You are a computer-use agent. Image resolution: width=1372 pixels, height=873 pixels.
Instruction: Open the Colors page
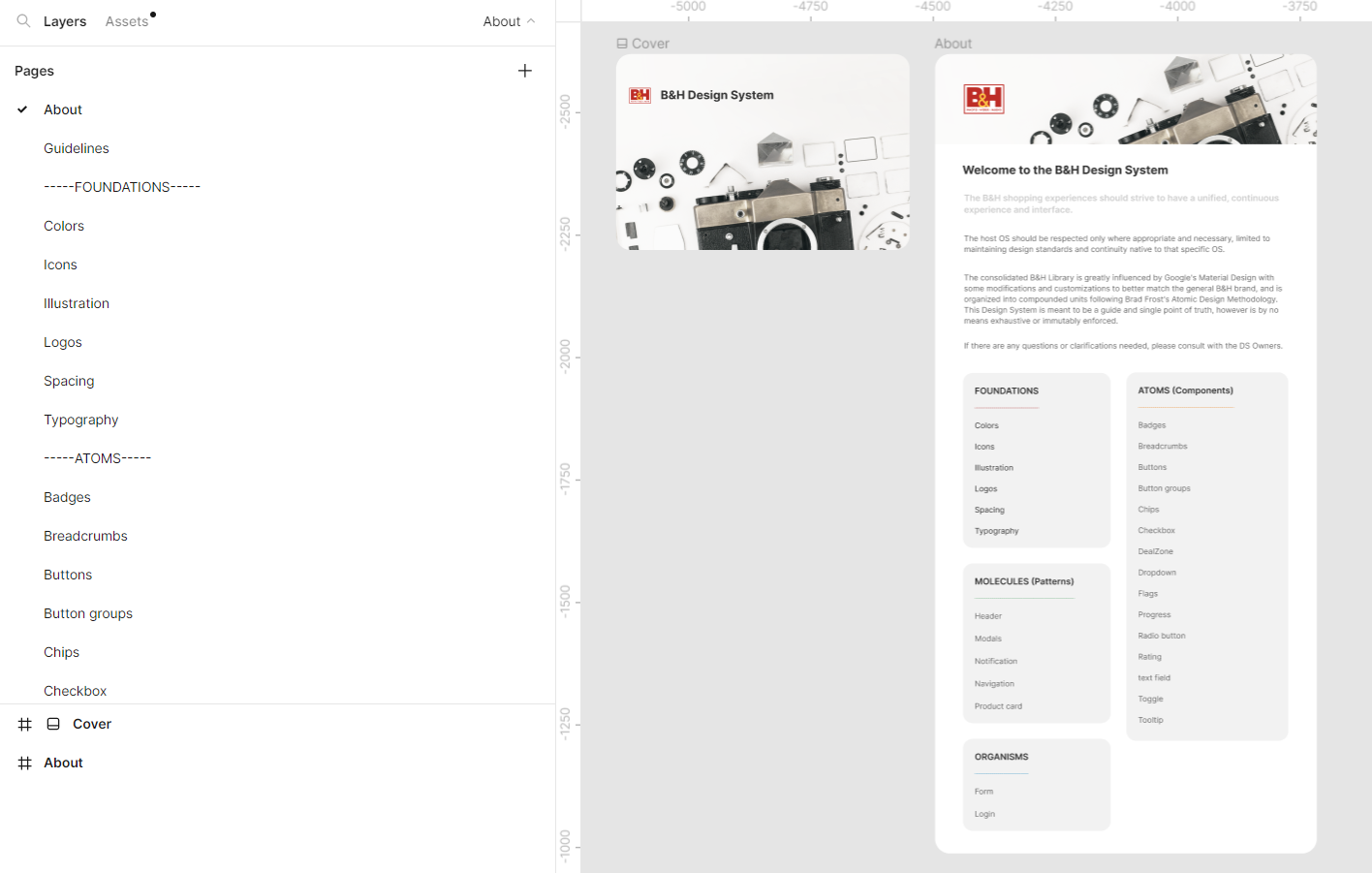pos(64,226)
